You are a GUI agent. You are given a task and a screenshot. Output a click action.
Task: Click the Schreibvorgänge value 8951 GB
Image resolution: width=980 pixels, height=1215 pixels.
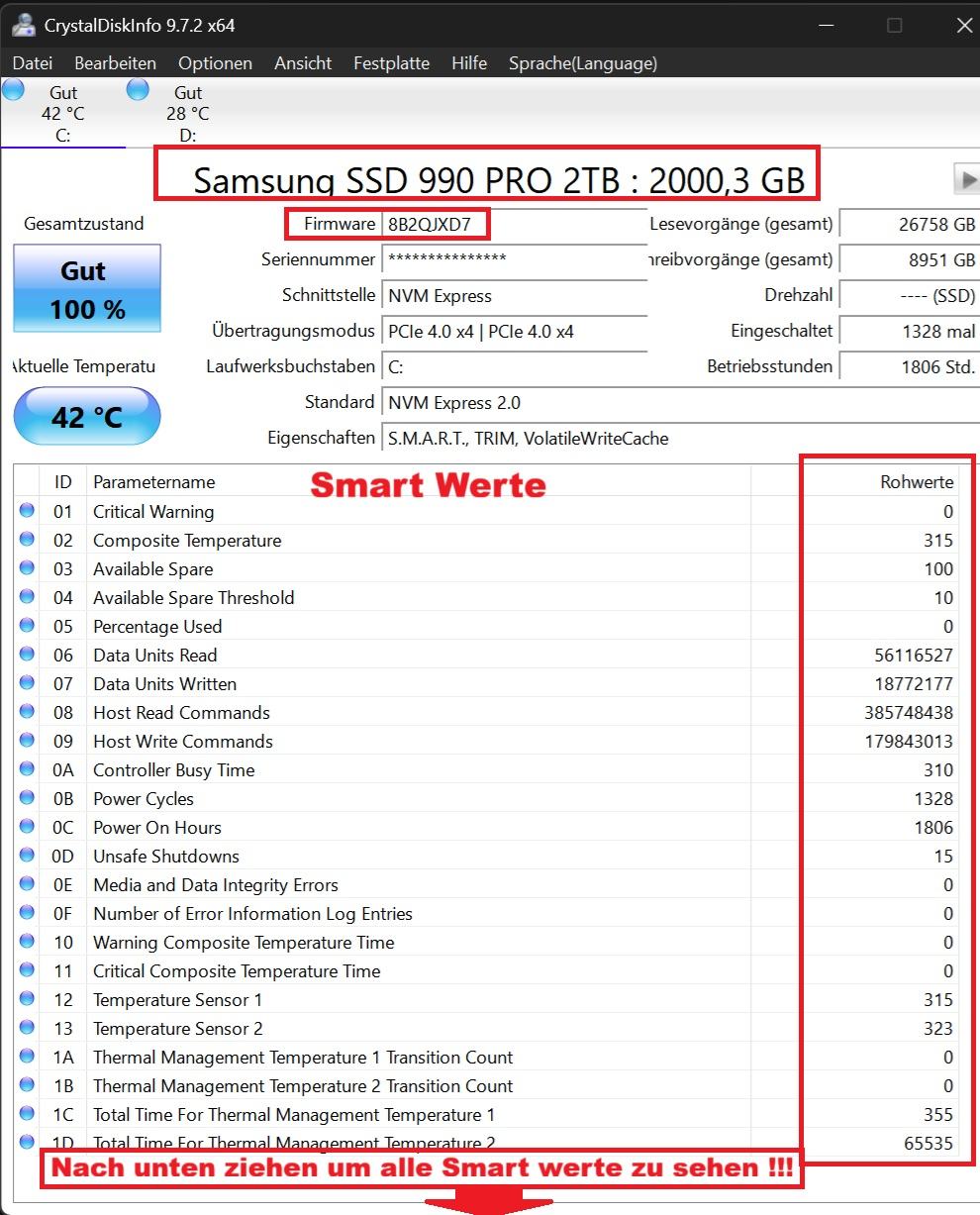[x=910, y=259]
